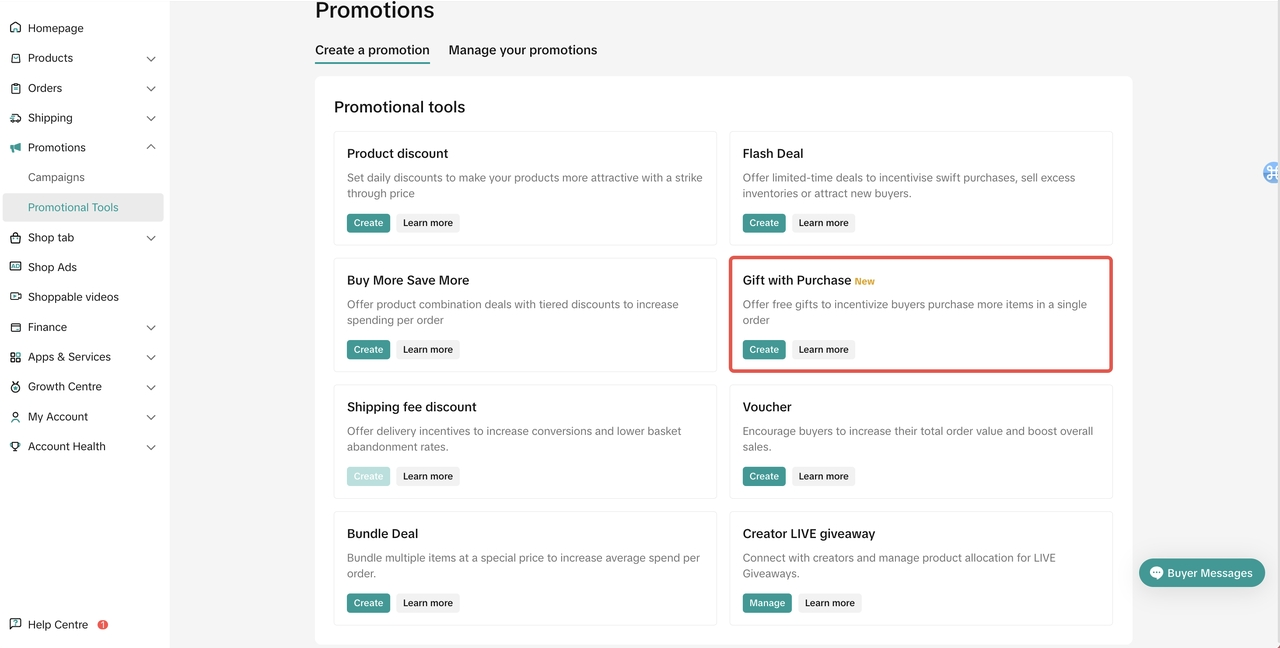Create a Bundle Deal promotion
Viewport: 1280px width, 648px height.
pyautogui.click(x=368, y=603)
